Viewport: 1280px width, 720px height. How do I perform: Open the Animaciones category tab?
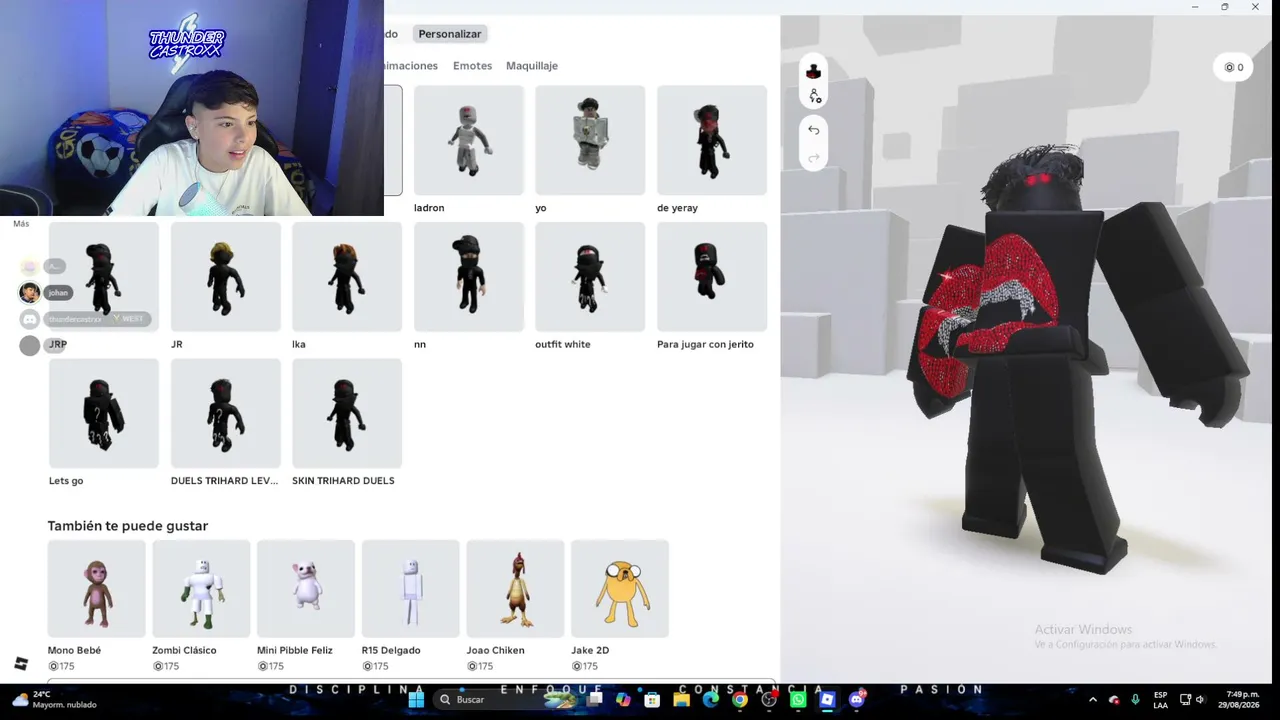coord(411,66)
